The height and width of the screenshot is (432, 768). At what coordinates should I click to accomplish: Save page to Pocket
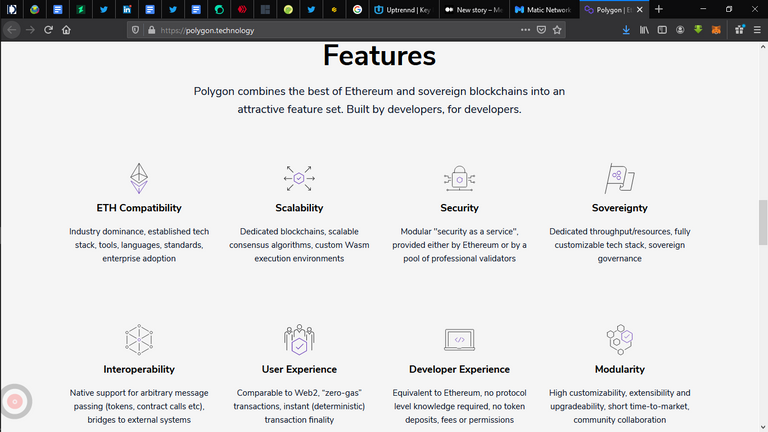(x=541, y=30)
